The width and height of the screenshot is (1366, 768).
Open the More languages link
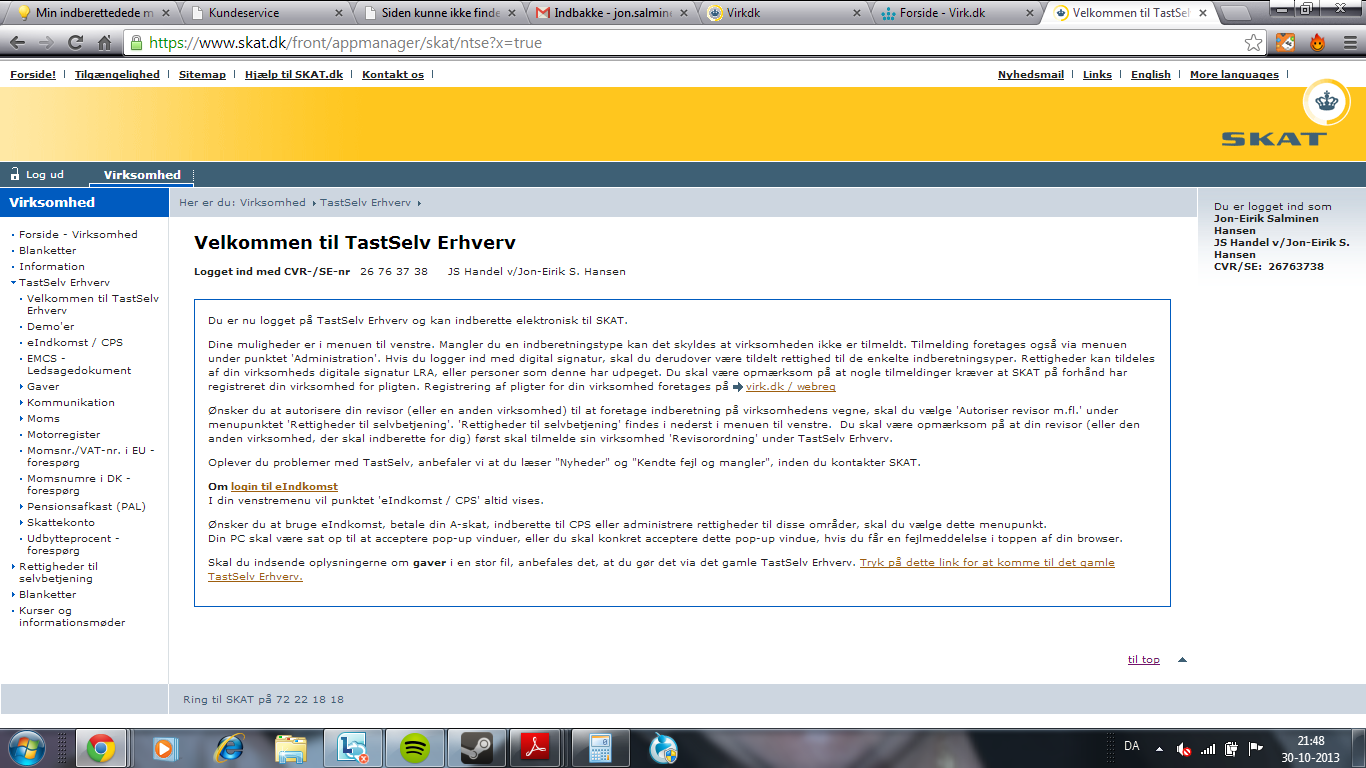[1234, 75]
